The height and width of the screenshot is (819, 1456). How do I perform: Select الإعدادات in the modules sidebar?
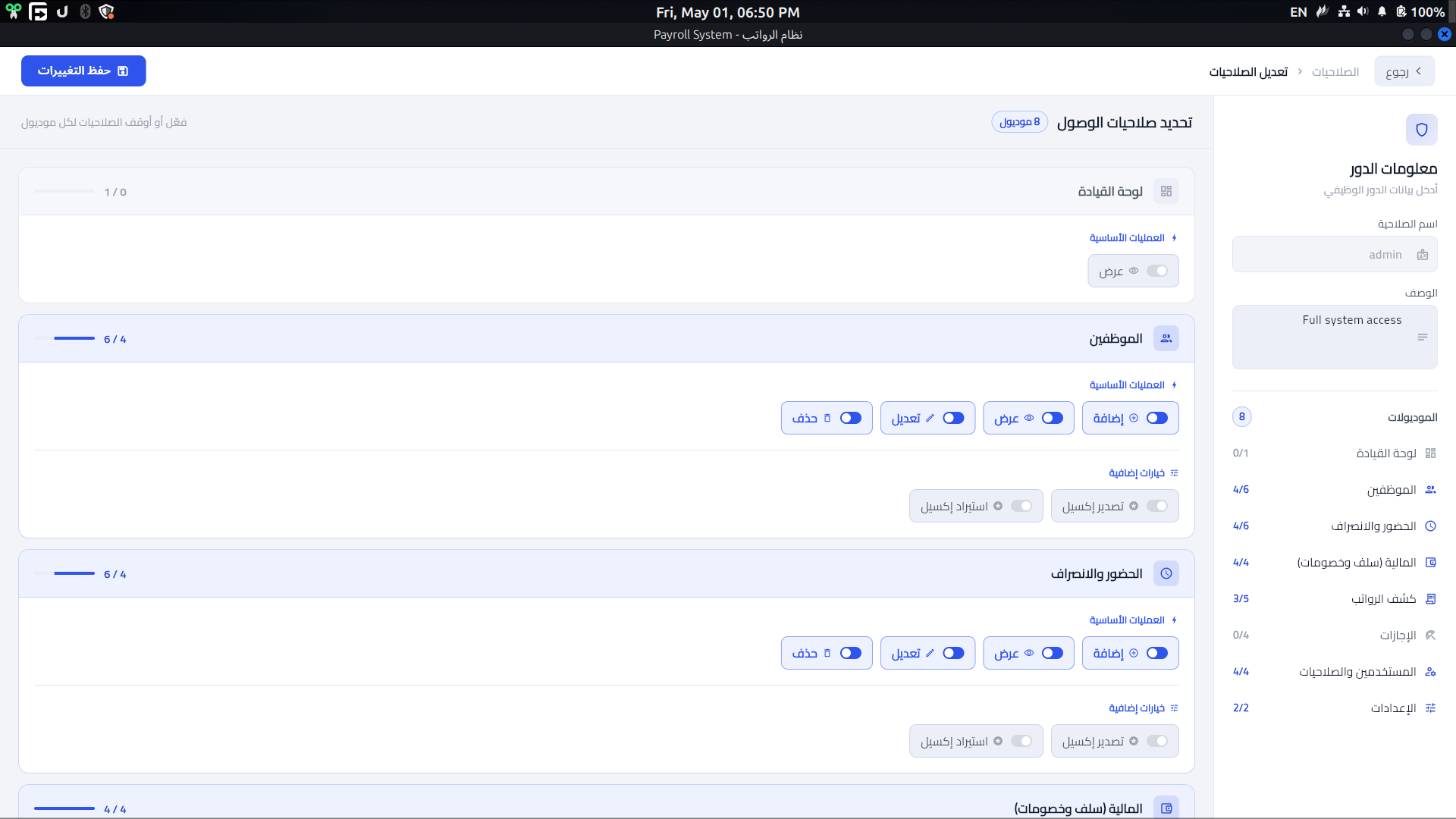click(x=1335, y=708)
